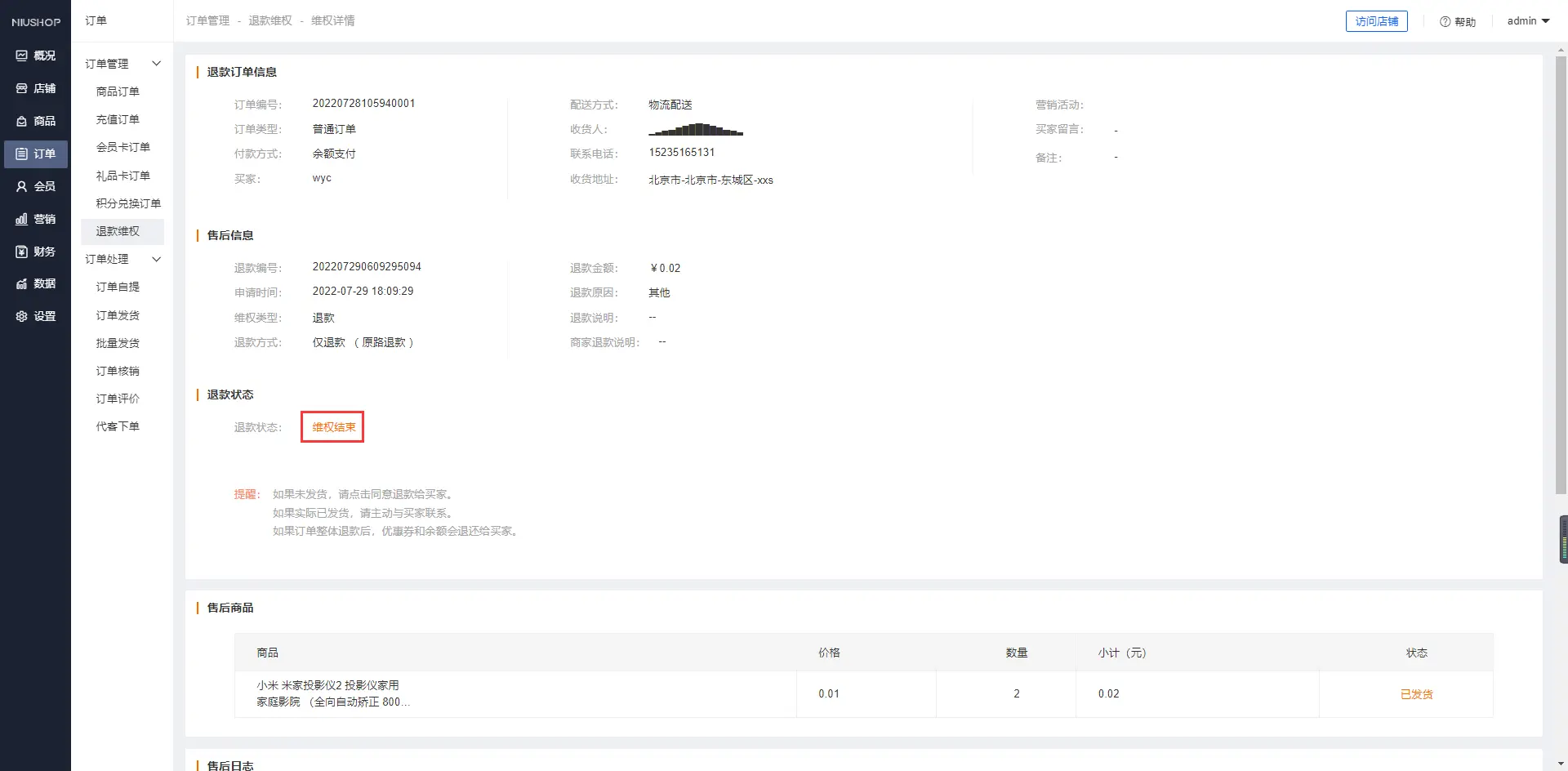Click the 退款维权 breadcrumb link

click(x=270, y=20)
